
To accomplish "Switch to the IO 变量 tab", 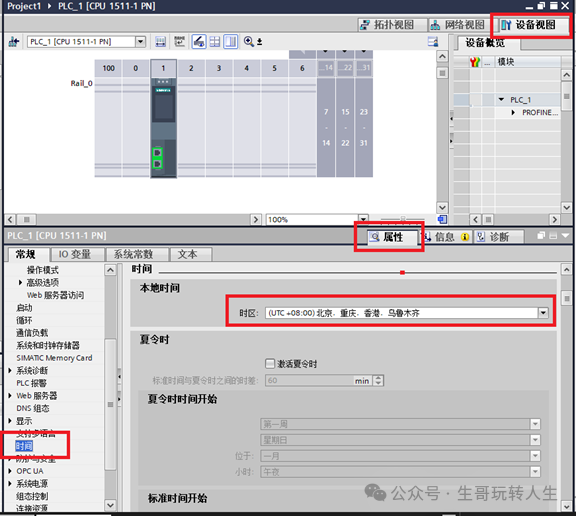I will tap(75, 254).
